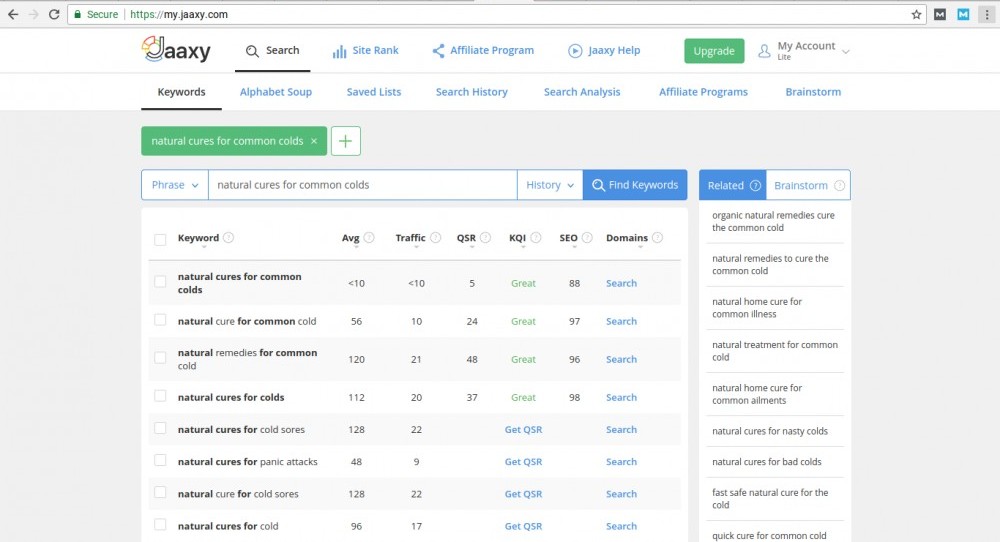Click the KQI column help icon
Image resolution: width=1000 pixels, height=542 pixels.
536,237
